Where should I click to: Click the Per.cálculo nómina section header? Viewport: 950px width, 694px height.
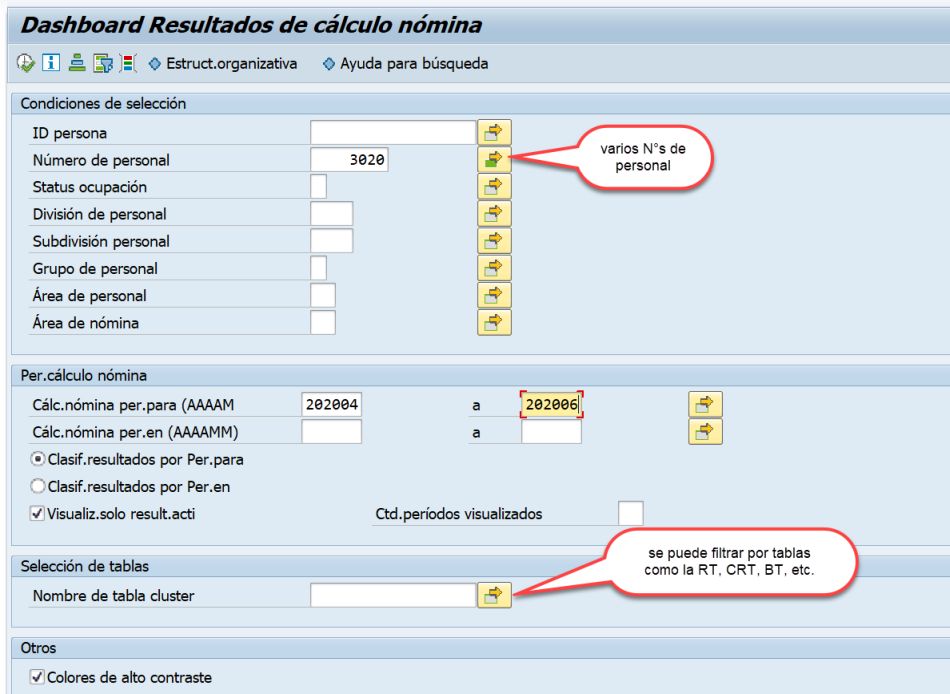84,376
